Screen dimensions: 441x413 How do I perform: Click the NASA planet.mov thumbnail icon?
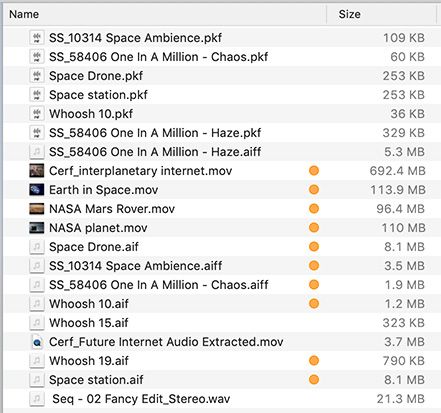click(x=37, y=228)
